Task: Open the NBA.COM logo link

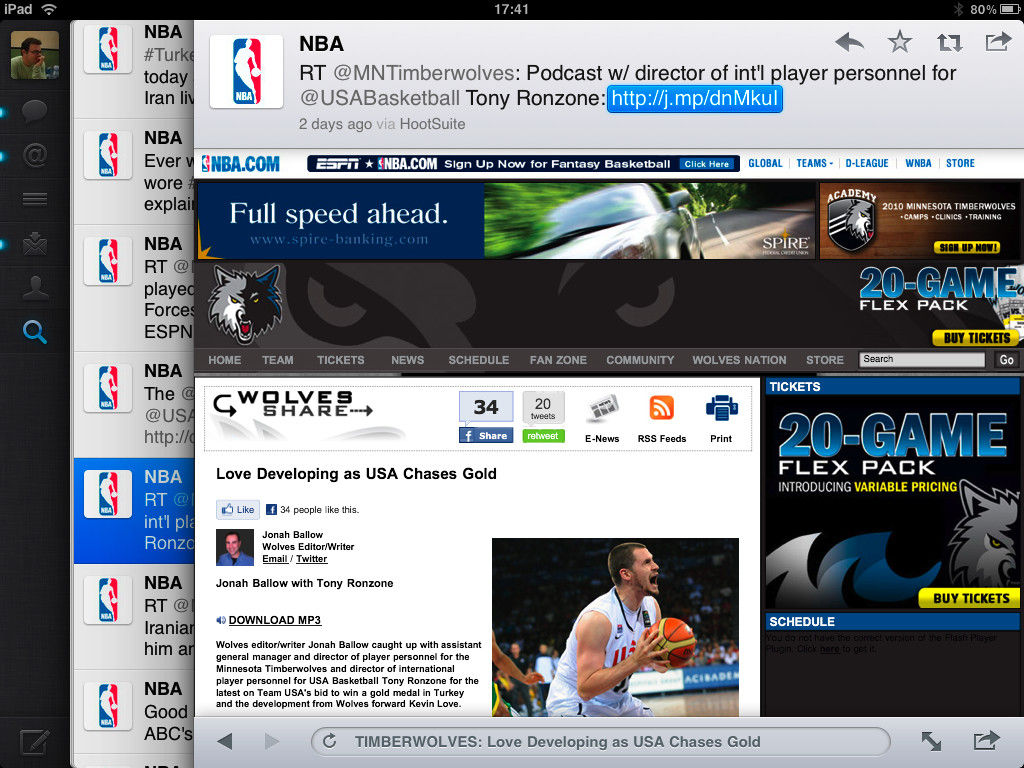Action: (240, 164)
